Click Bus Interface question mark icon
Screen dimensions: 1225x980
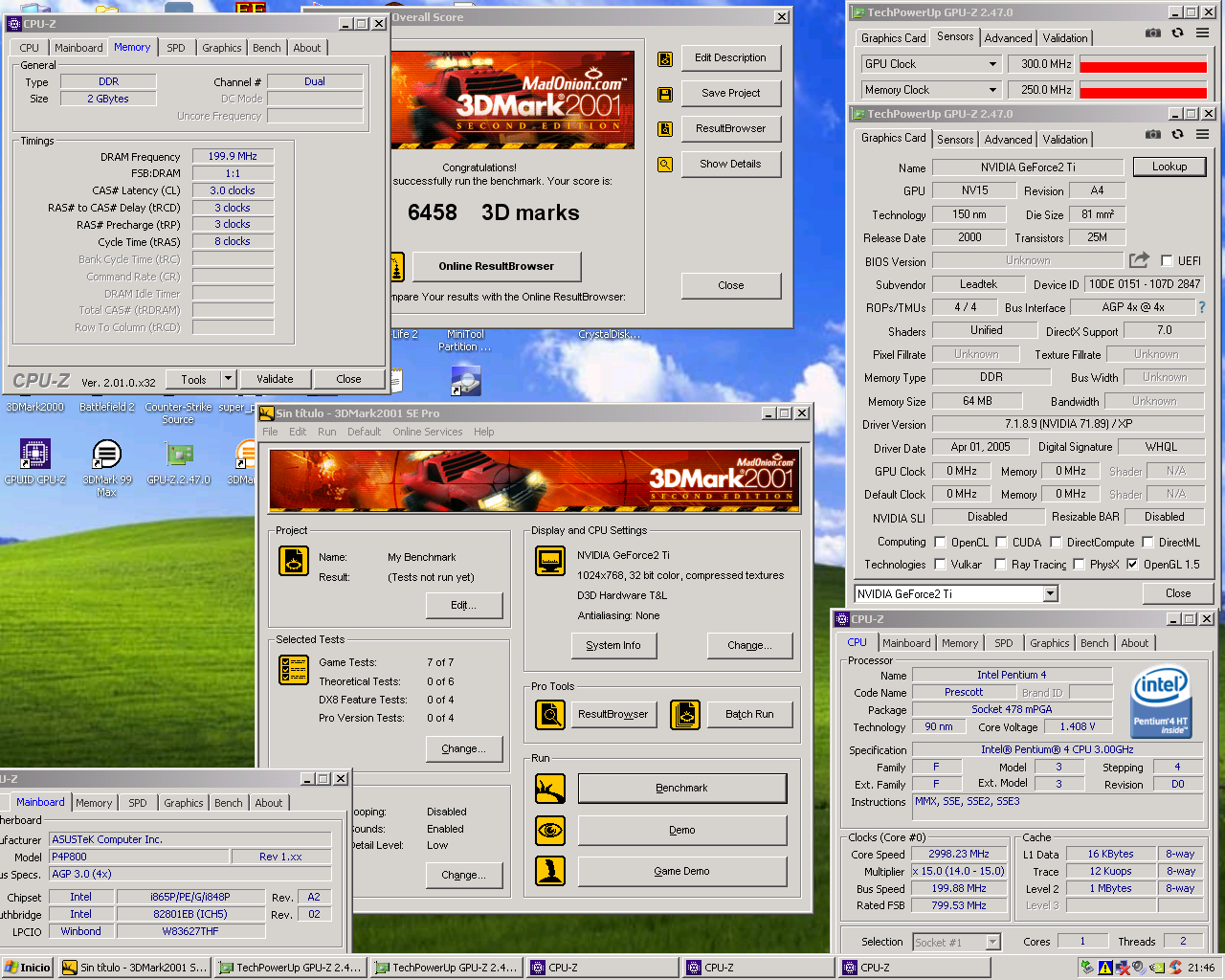[x=1202, y=307]
